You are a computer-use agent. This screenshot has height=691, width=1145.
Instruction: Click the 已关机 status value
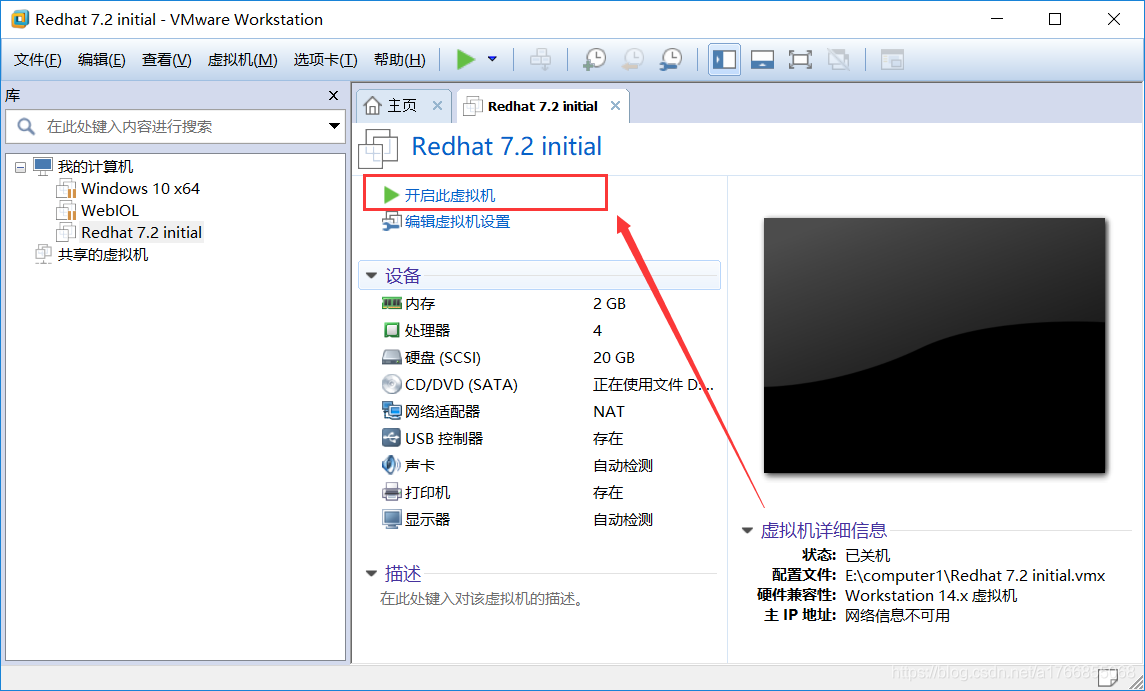pyautogui.click(x=868, y=555)
